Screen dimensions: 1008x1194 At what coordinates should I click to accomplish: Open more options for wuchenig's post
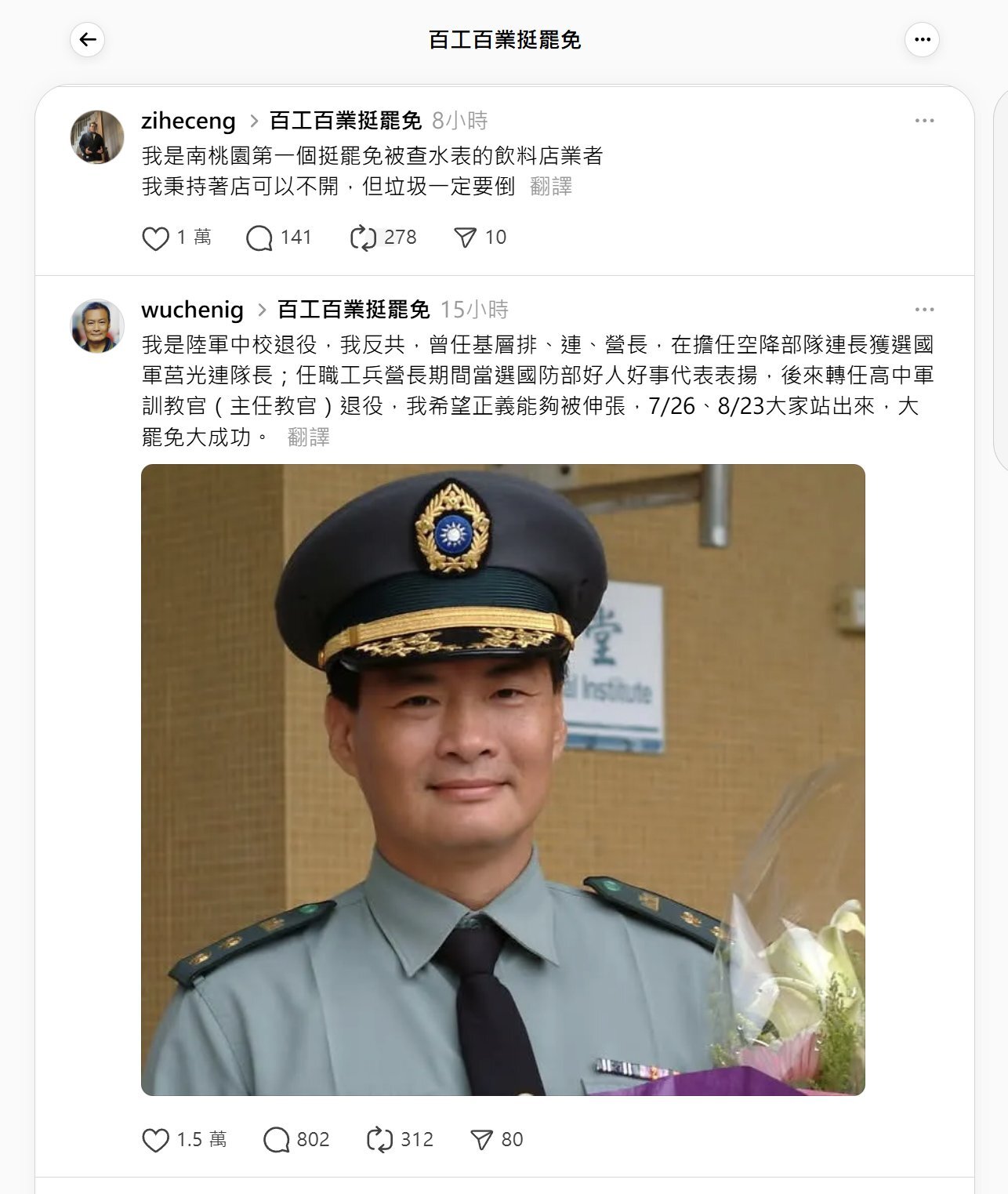click(924, 310)
